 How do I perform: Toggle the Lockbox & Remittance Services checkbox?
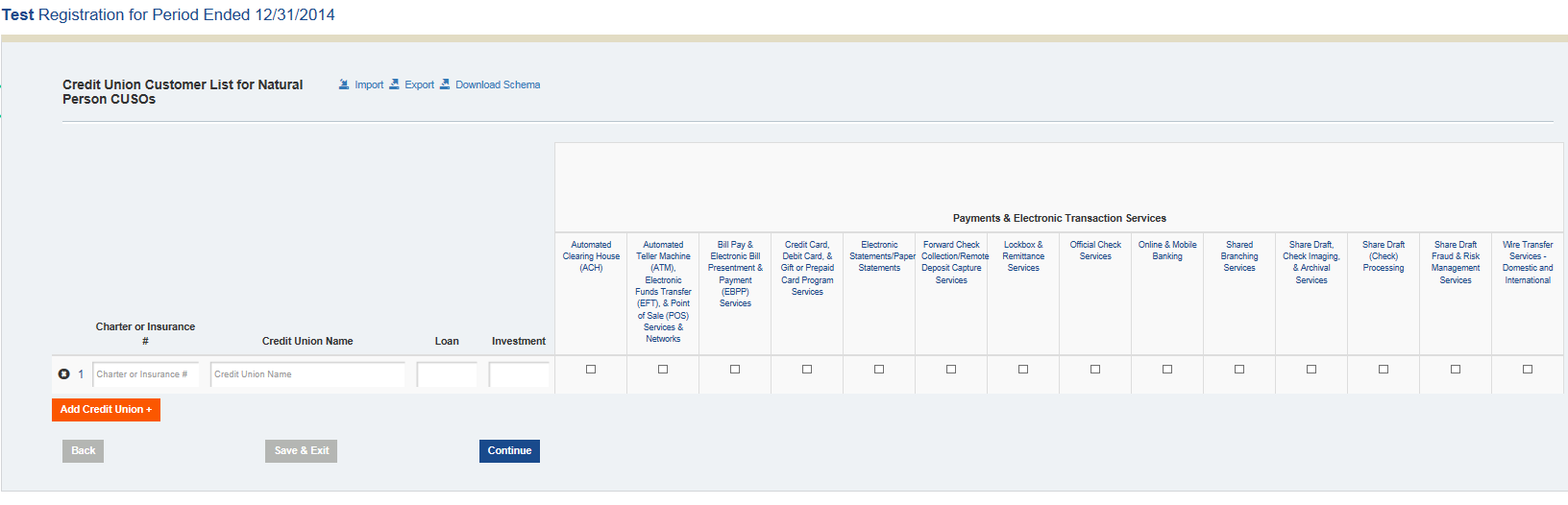click(1023, 370)
